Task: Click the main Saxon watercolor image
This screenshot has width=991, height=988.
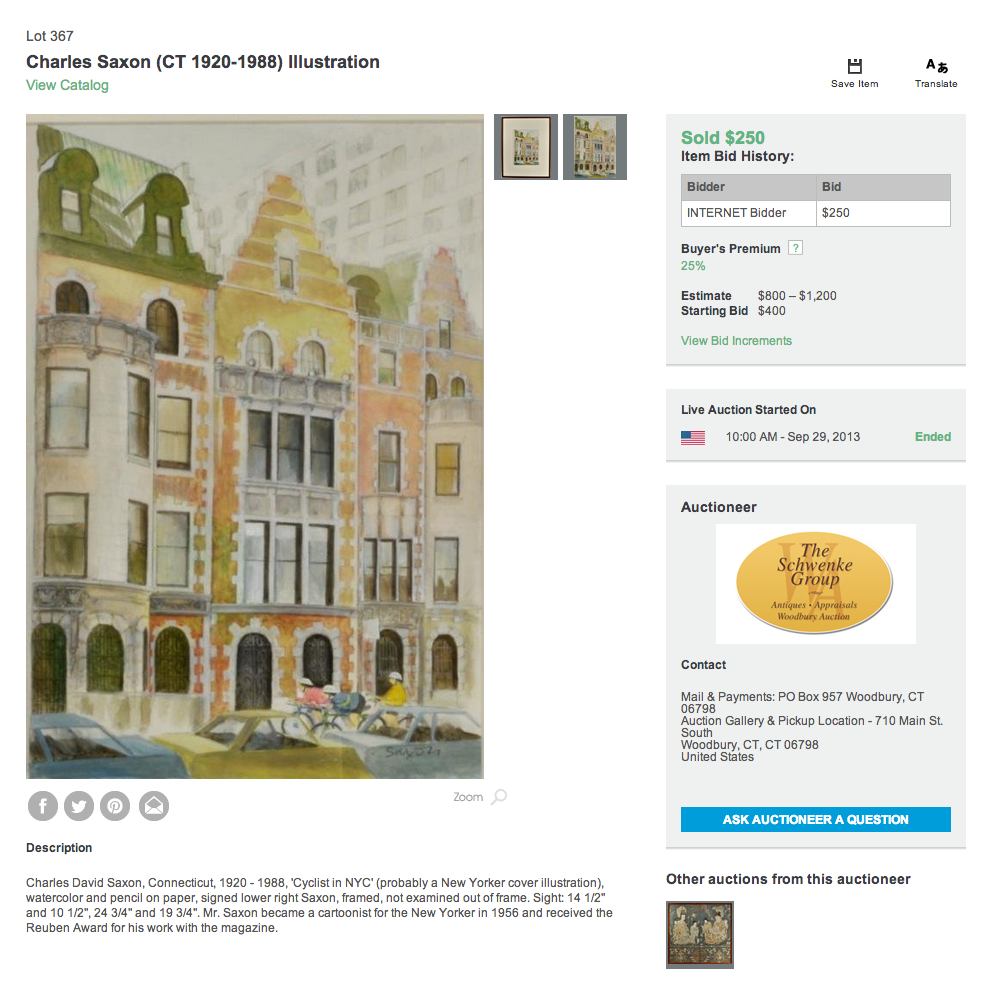Action: (x=255, y=446)
